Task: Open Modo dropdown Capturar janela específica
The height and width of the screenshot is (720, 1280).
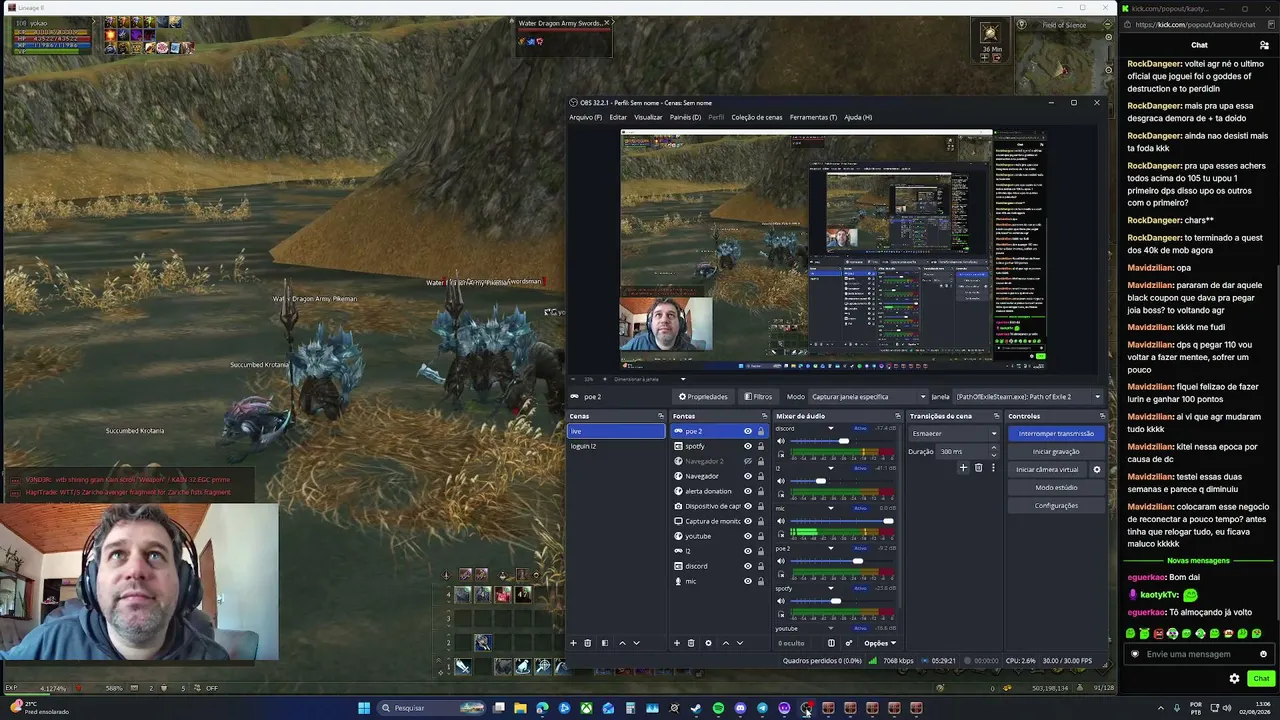Action: [866, 397]
